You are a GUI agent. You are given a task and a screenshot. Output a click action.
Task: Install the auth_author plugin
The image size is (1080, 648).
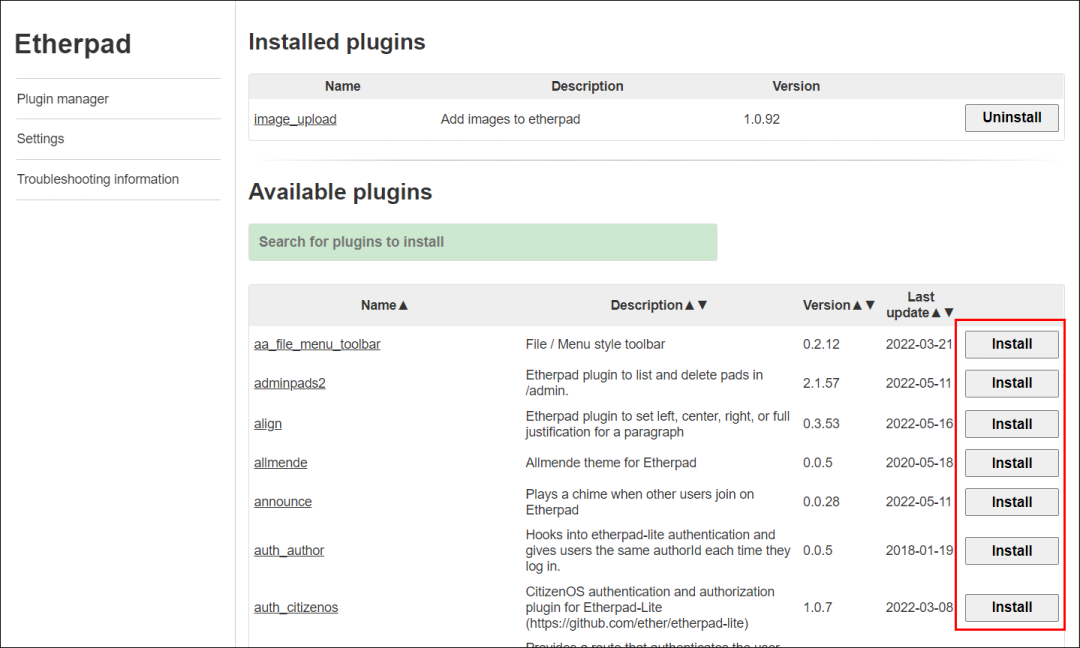click(1011, 551)
